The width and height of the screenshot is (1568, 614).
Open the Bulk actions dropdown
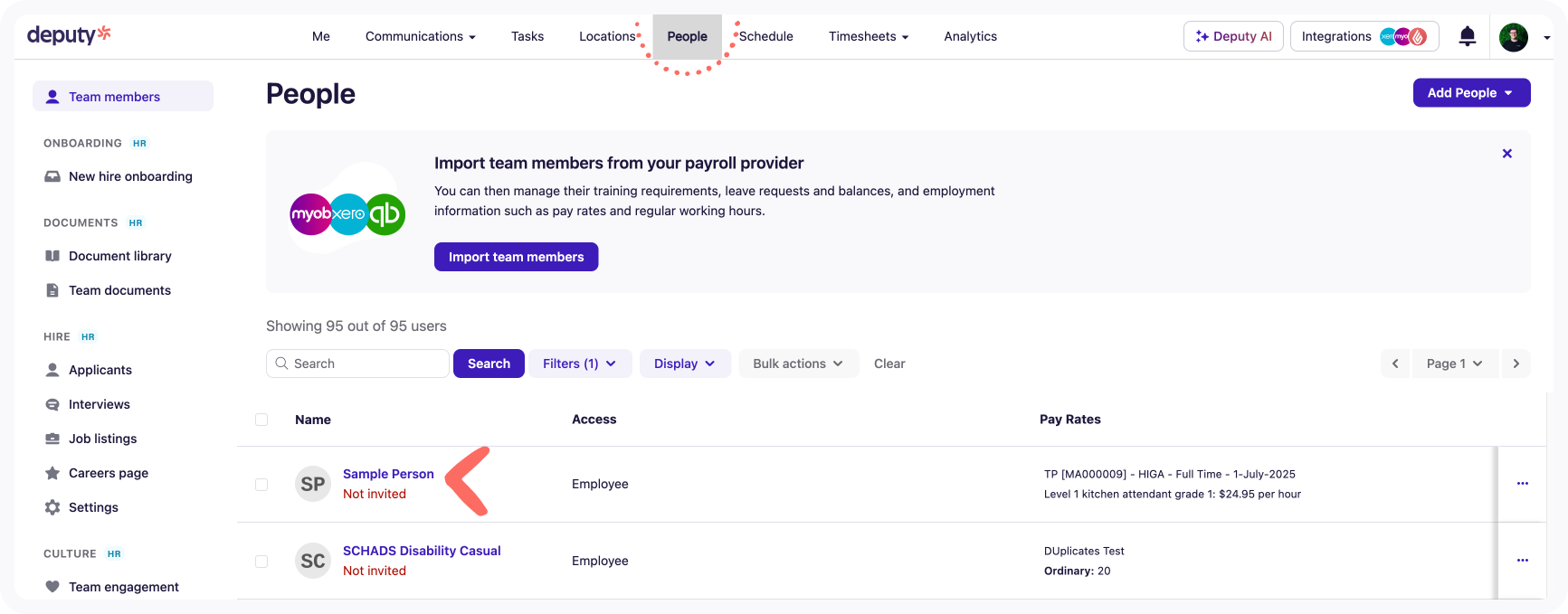798,364
